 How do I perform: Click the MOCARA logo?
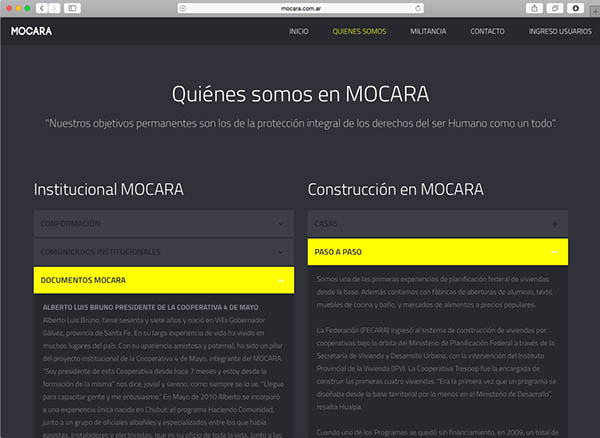coord(31,31)
